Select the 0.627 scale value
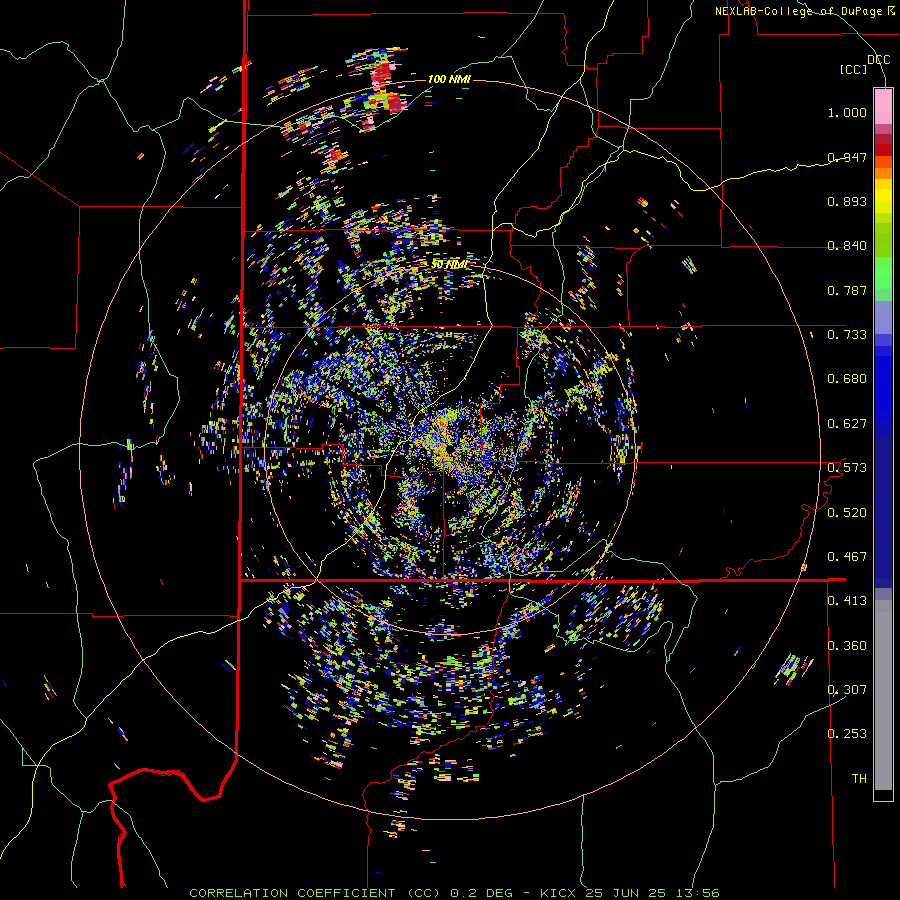Screen dimensions: 900x900 point(847,423)
